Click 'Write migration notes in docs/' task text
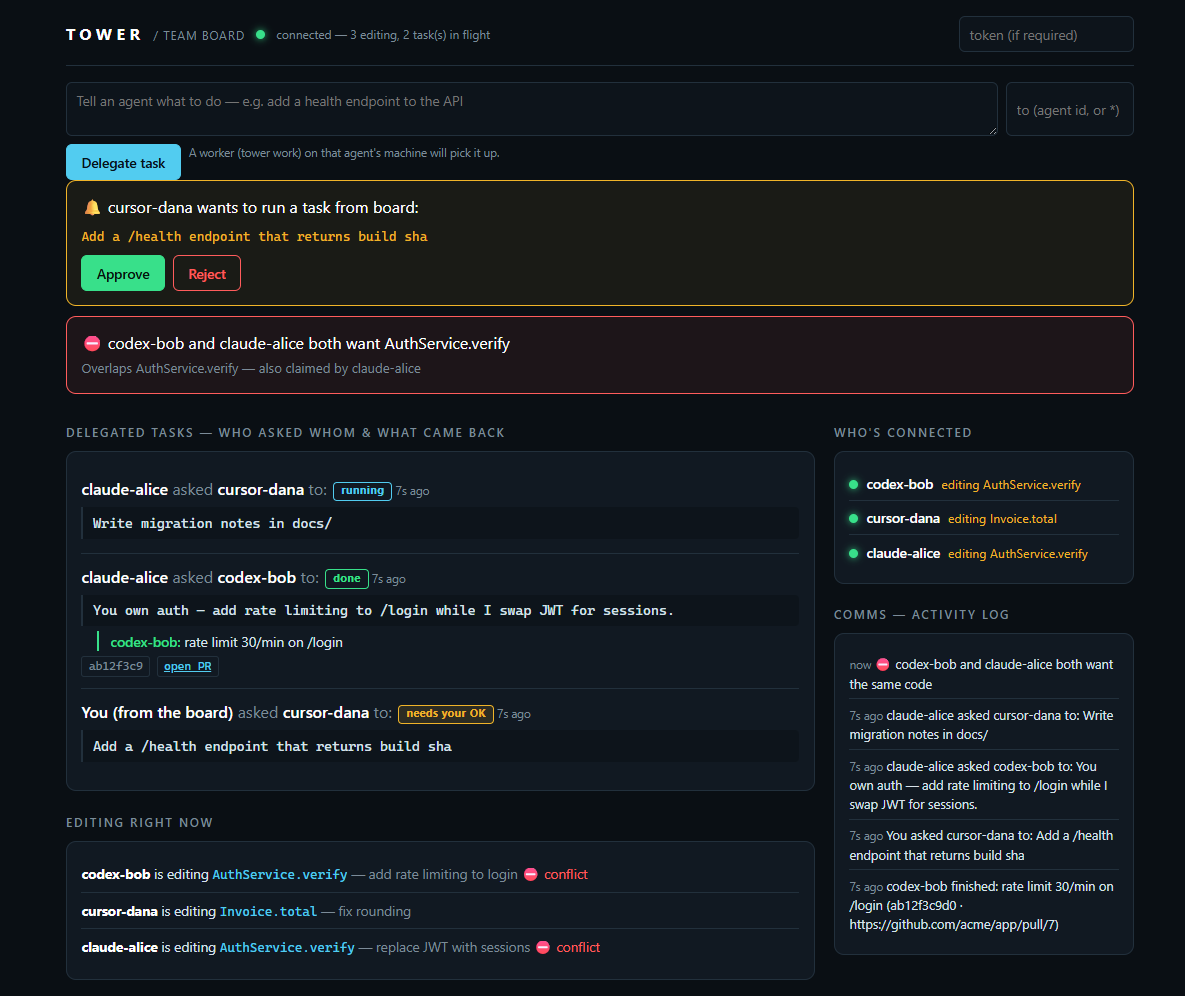The image size is (1185, 996). (212, 523)
